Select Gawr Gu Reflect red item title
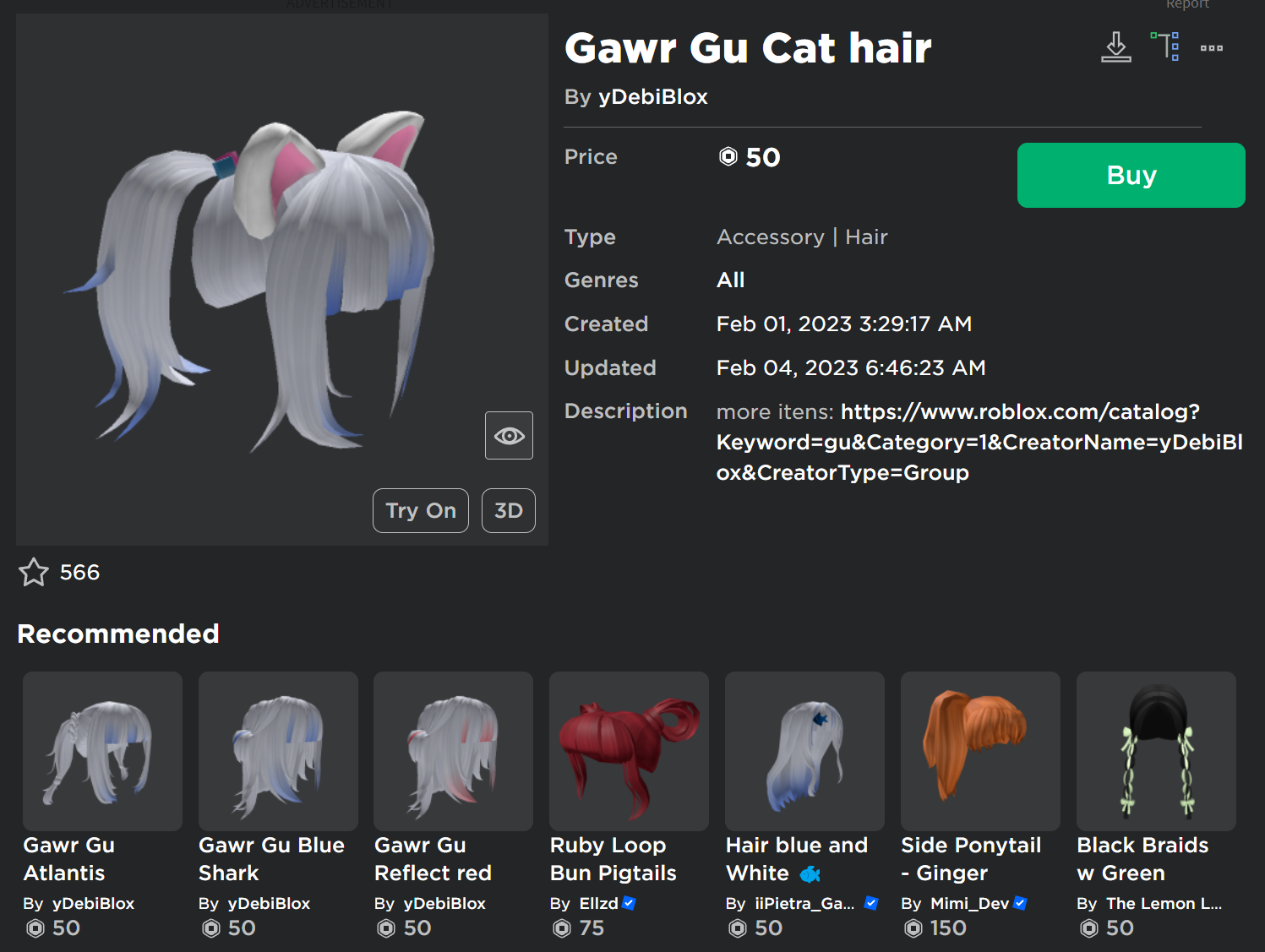 click(x=433, y=859)
